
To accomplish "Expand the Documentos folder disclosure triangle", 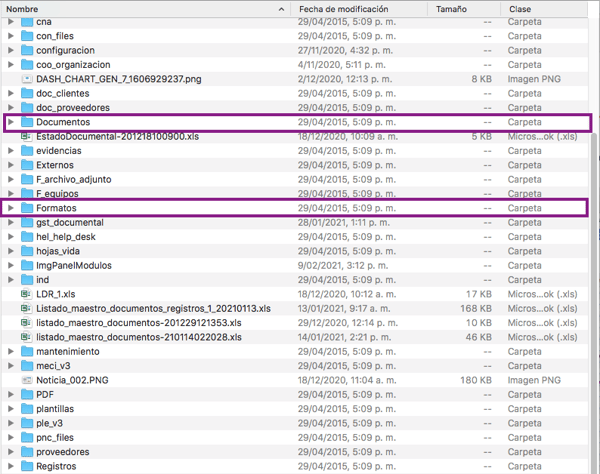I will 11,122.
